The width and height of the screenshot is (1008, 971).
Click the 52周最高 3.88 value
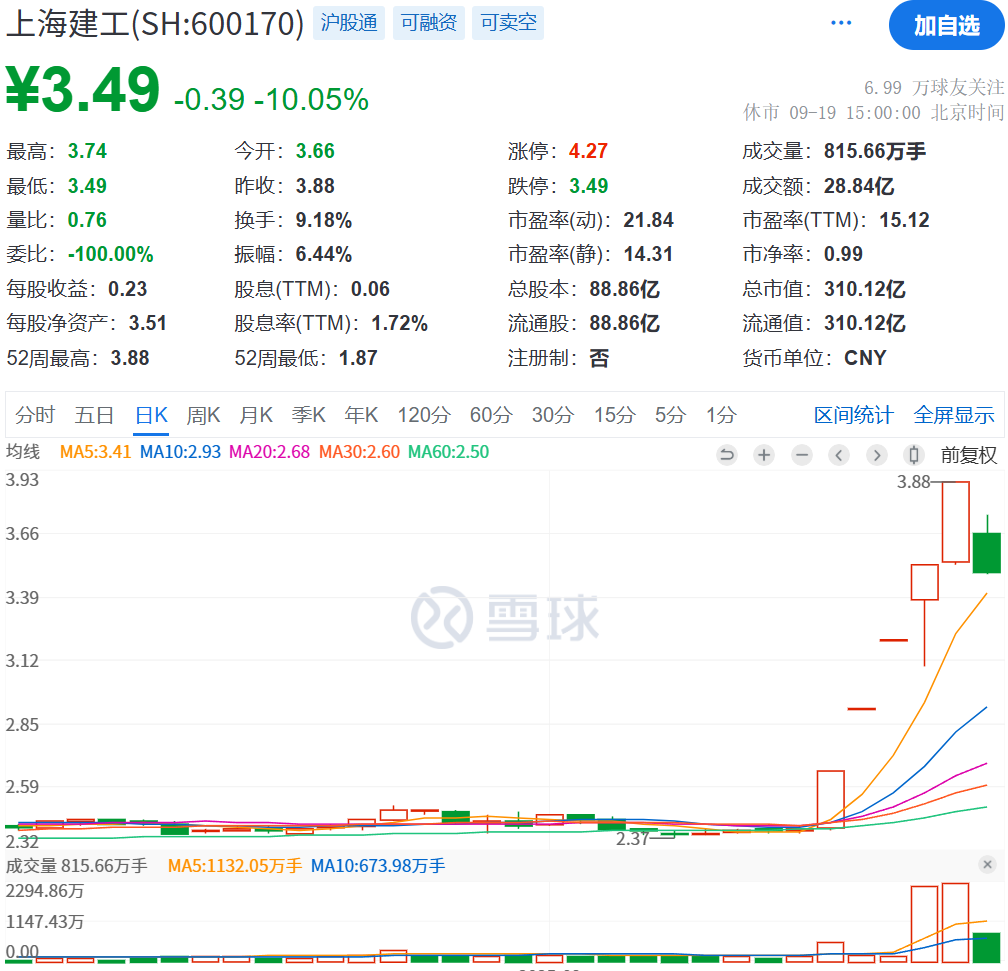coord(130,358)
